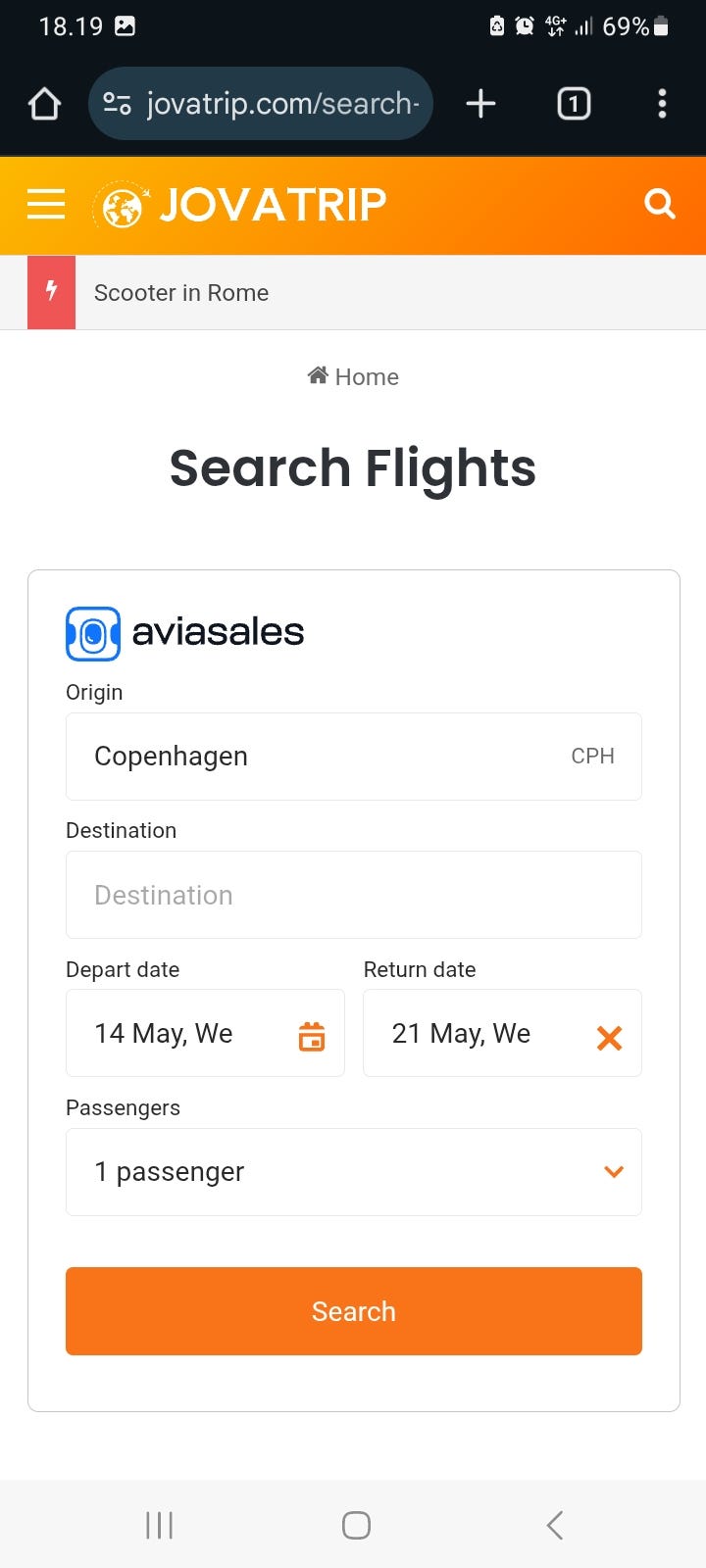Expand the passengers dropdown chevron
This screenshot has width=706, height=1568.
614,1172
